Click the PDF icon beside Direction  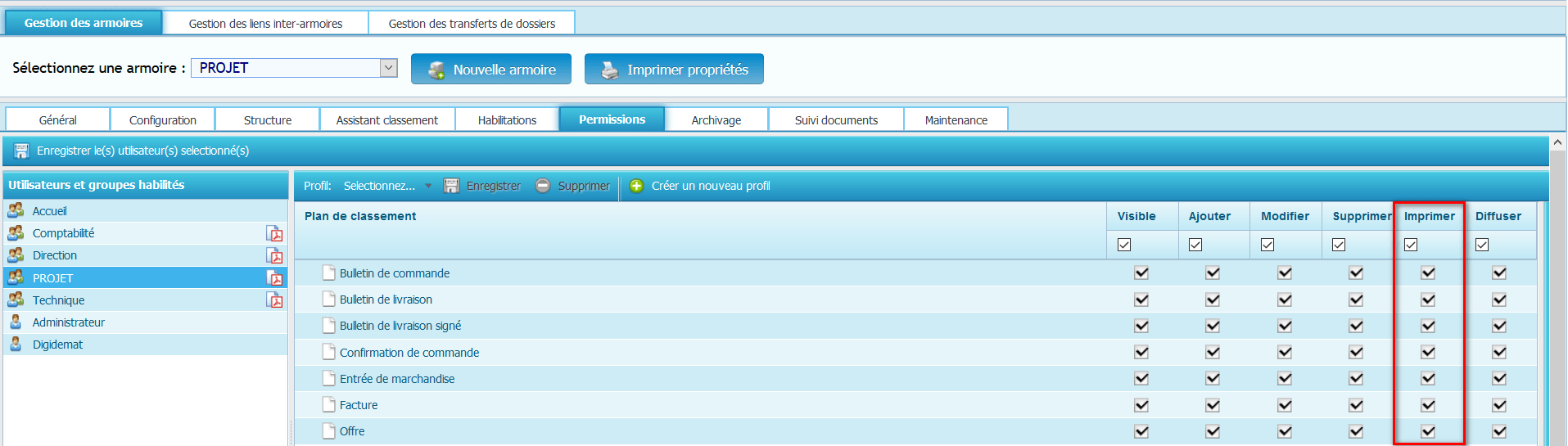pyautogui.click(x=274, y=256)
